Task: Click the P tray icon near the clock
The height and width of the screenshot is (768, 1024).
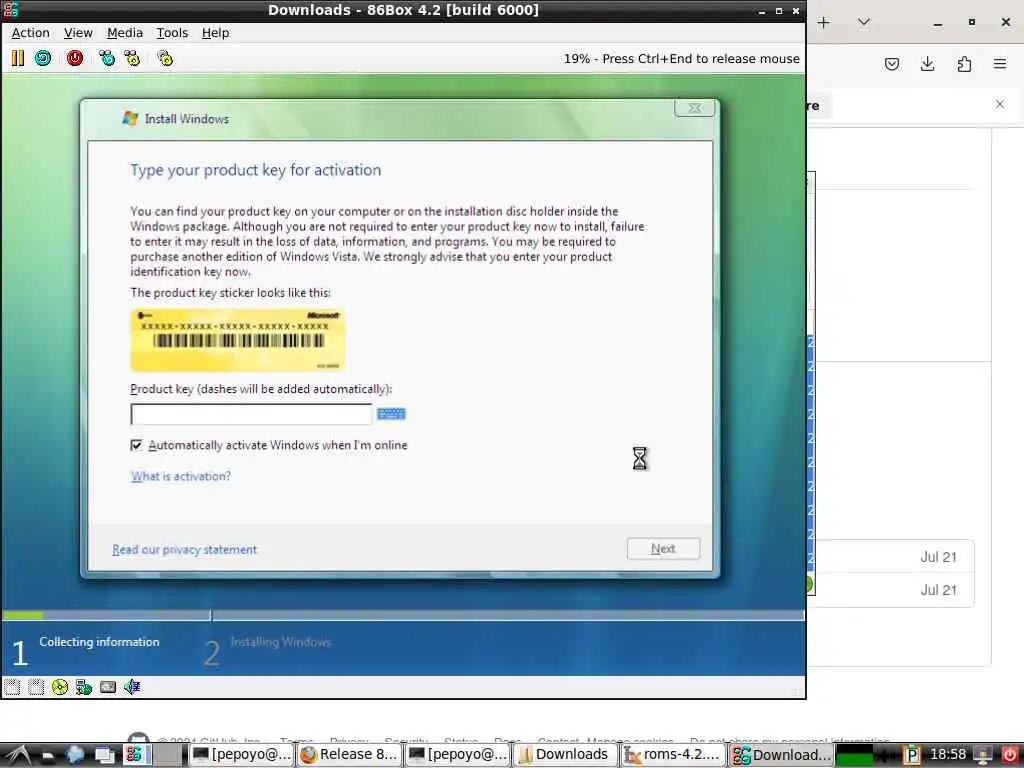Action: [x=911, y=755]
